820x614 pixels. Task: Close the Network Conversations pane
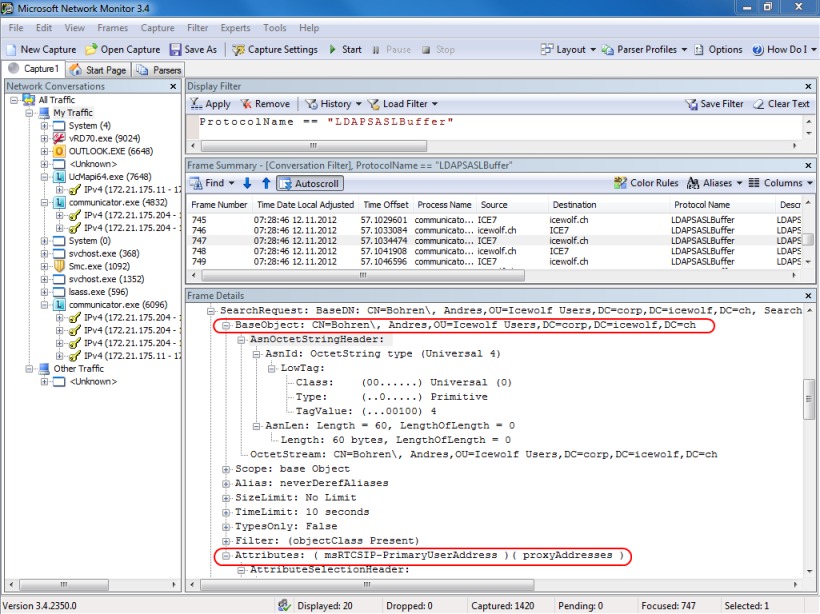click(x=174, y=86)
